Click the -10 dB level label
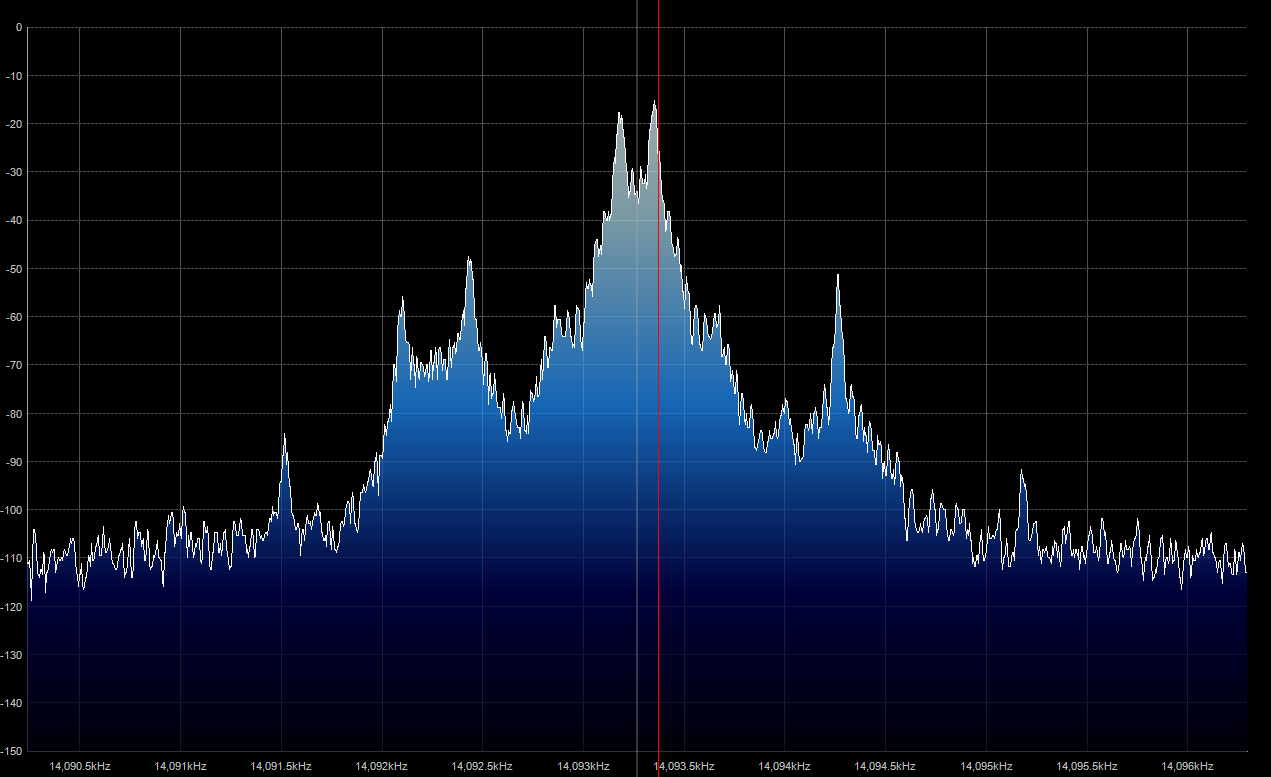This screenshot has width=1271, height=777. tap(15, 76)
